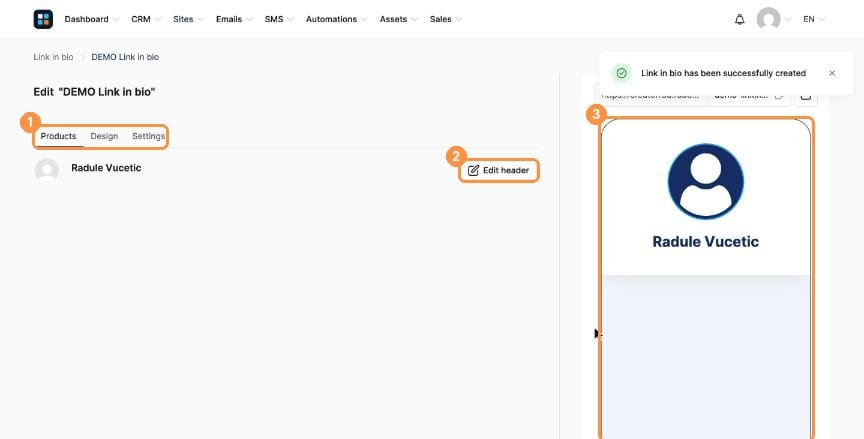Click the Edit header button
This screenshot has height=439, width=864.
point(499,171)
